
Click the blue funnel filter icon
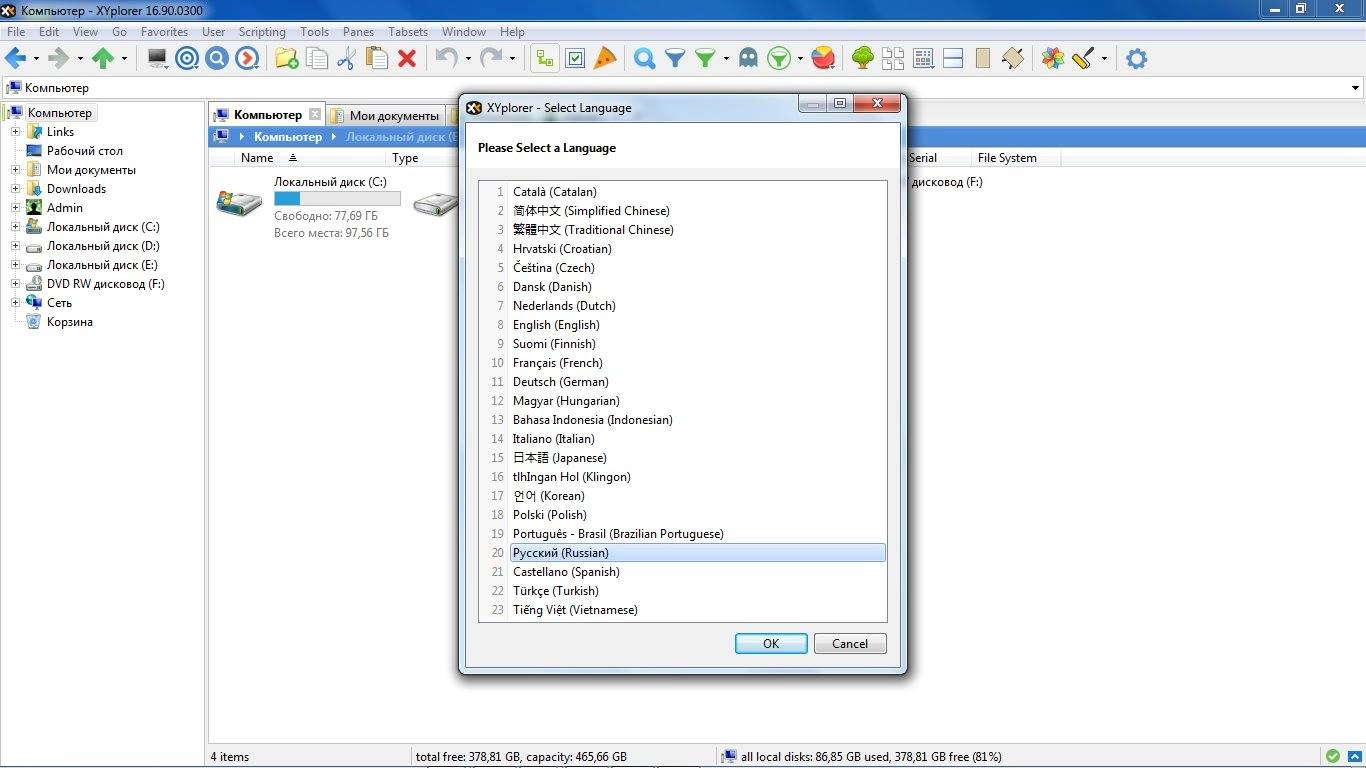click(x=675, y=59)
